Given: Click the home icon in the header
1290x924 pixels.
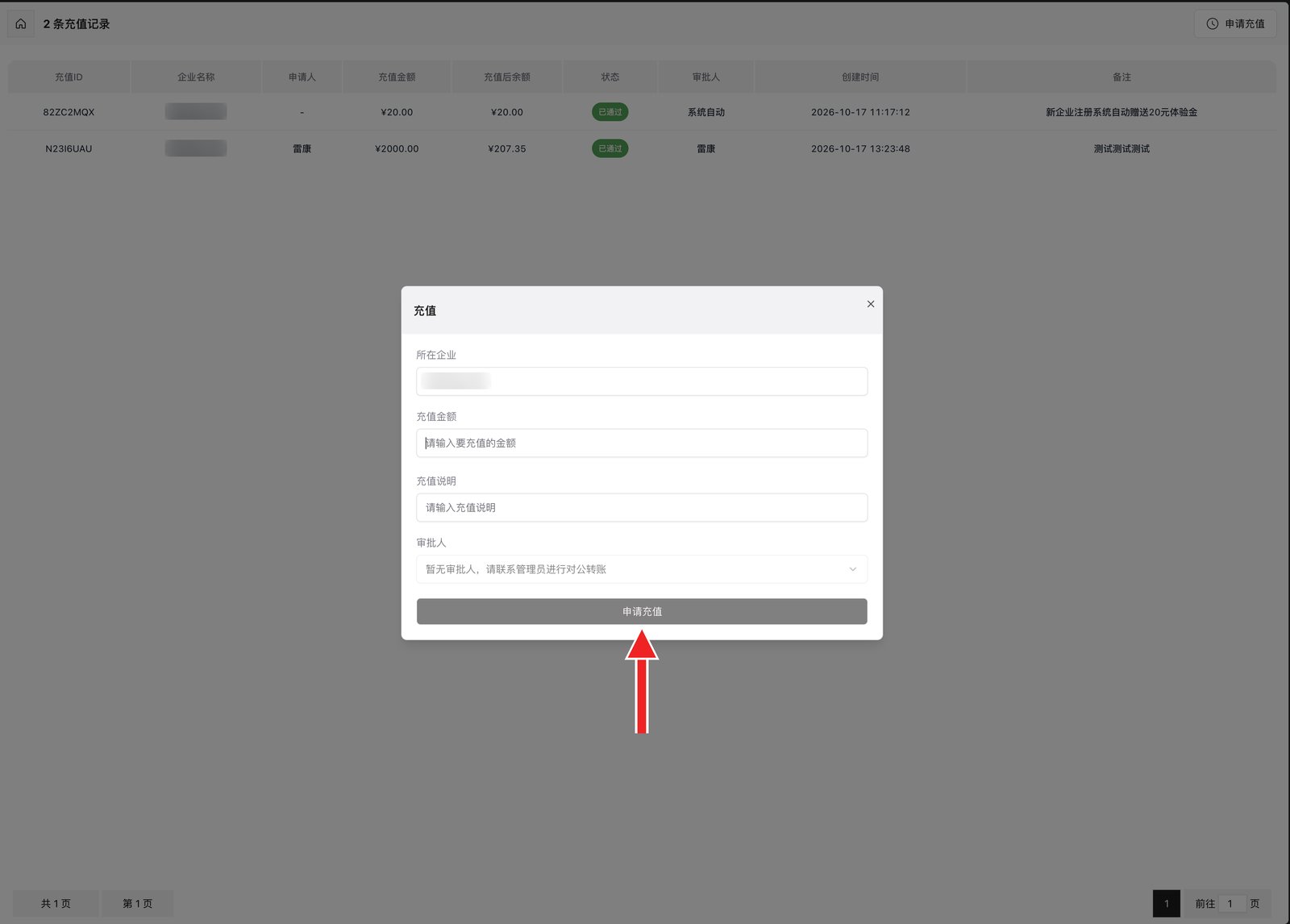Looking at the screenshot, I should coord(21,24).
